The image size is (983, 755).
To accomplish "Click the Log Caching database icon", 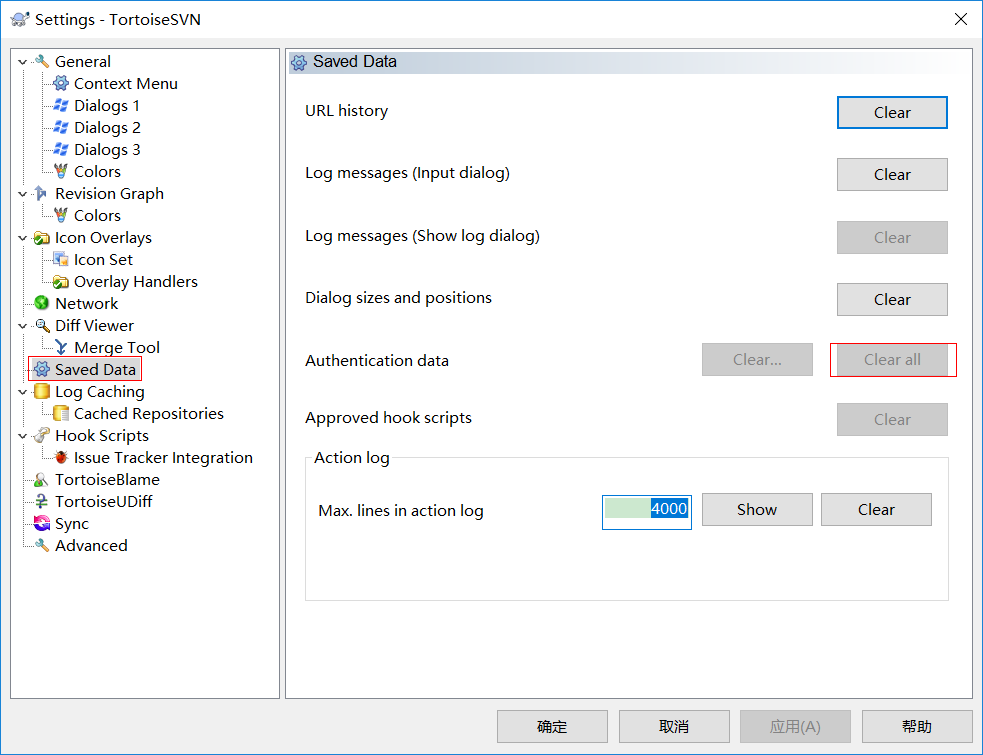I will tap(42, 391).
